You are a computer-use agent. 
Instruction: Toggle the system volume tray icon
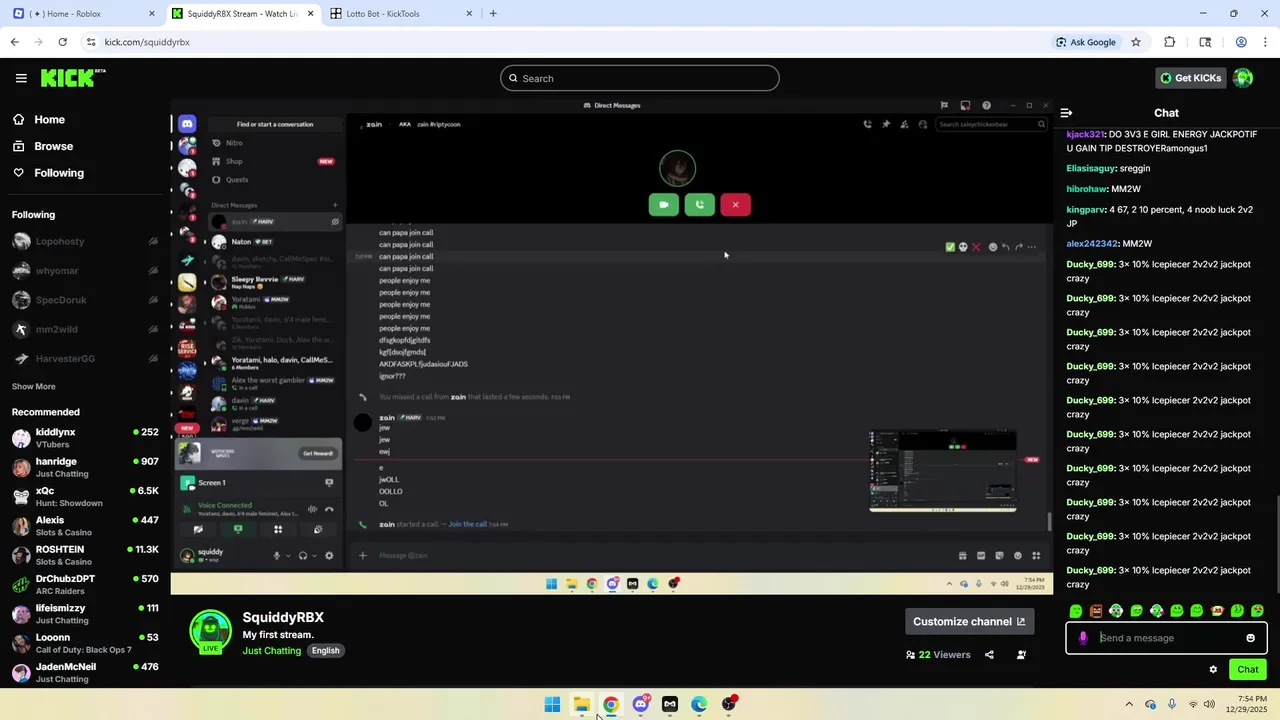1209,704
